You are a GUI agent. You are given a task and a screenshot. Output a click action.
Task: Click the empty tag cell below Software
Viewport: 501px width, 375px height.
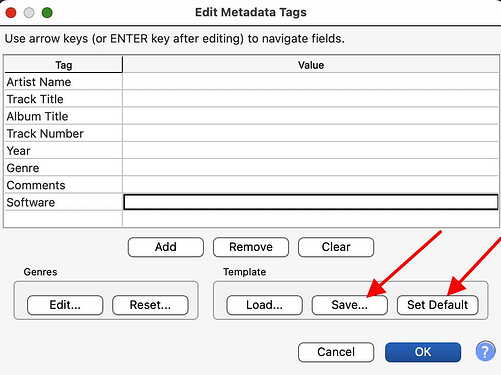tap(63, 219)
